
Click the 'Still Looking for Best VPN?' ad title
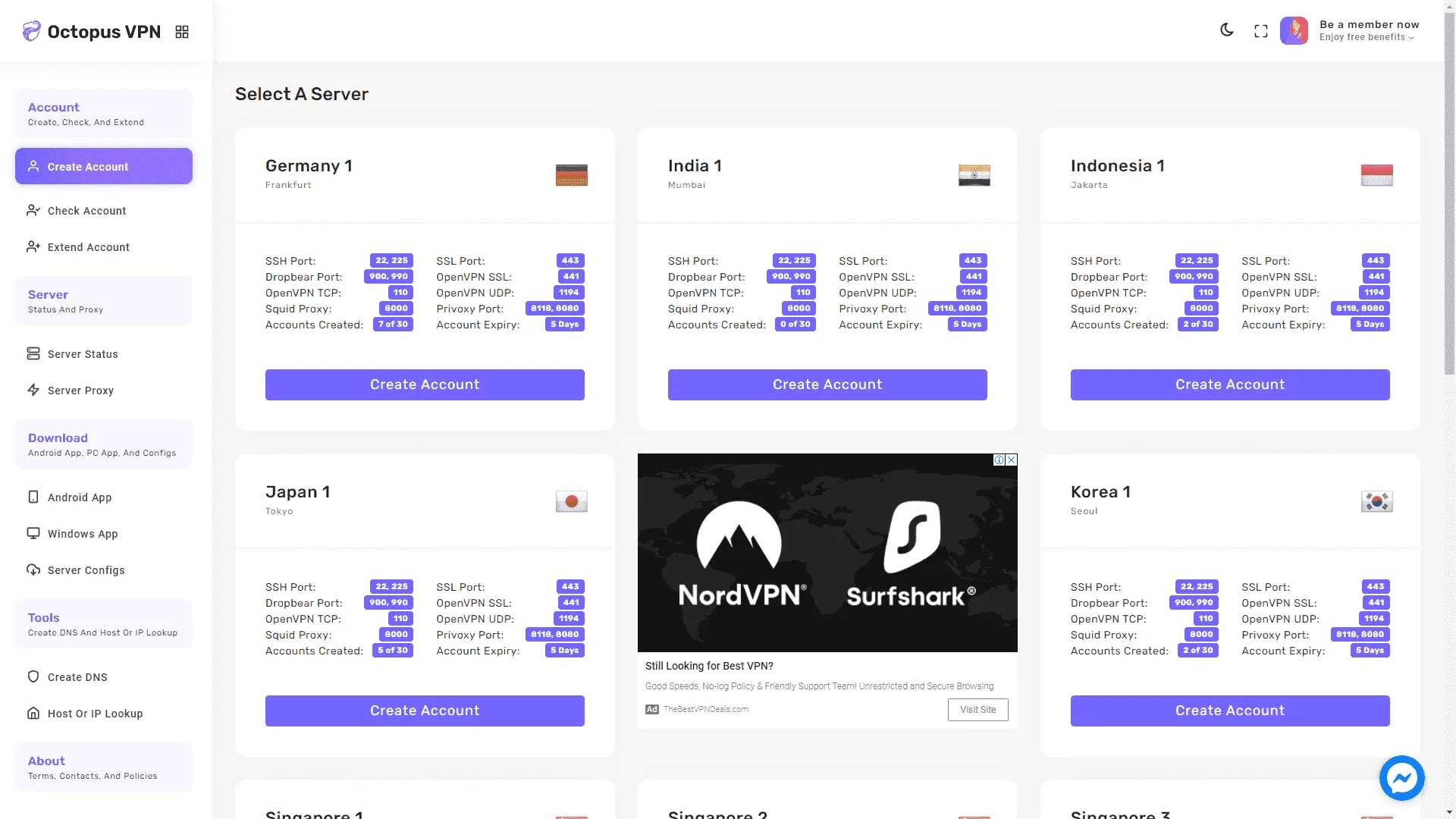(x=709, y=666)
